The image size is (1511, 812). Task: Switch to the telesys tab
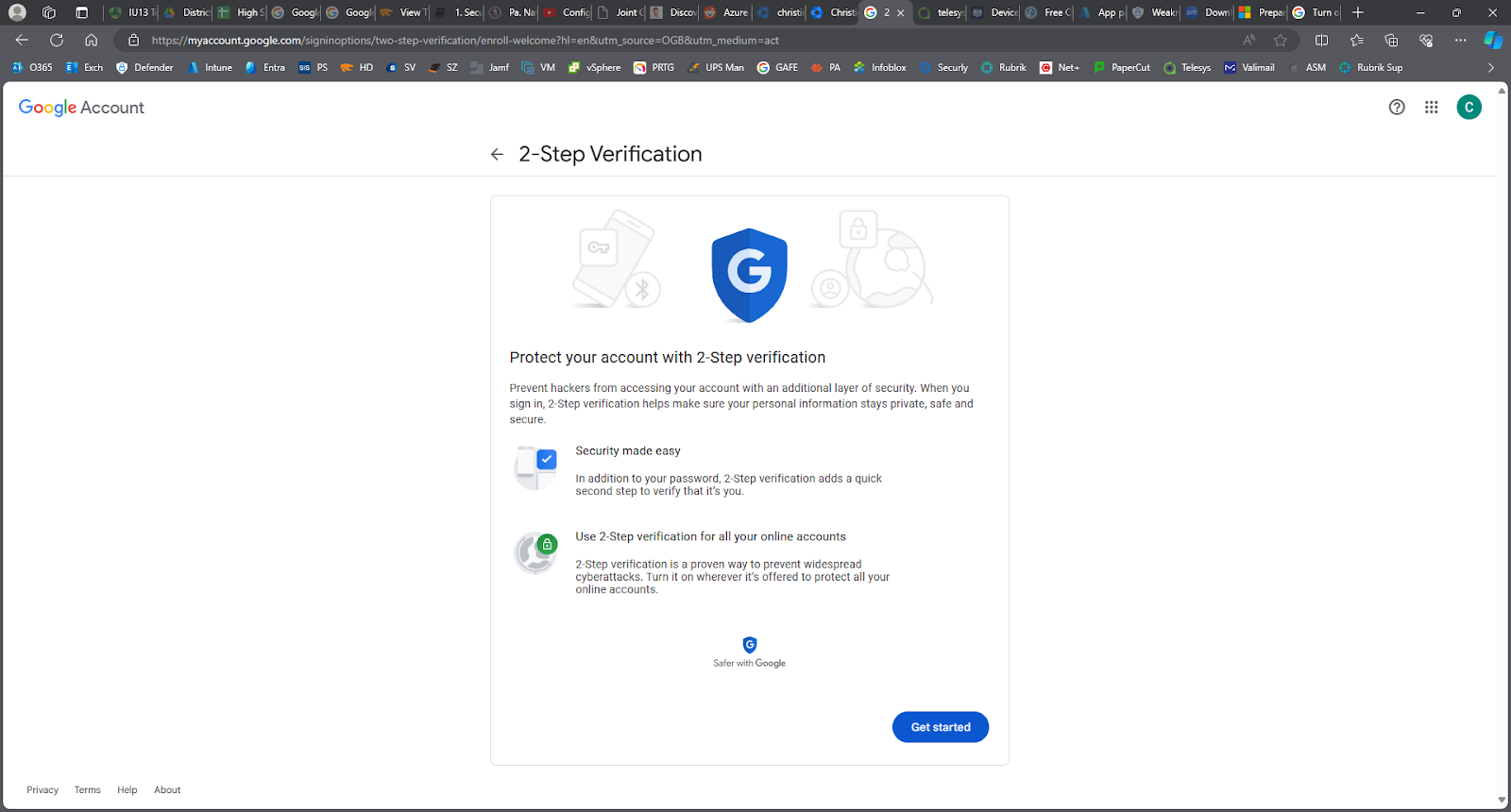pos(941,12)
